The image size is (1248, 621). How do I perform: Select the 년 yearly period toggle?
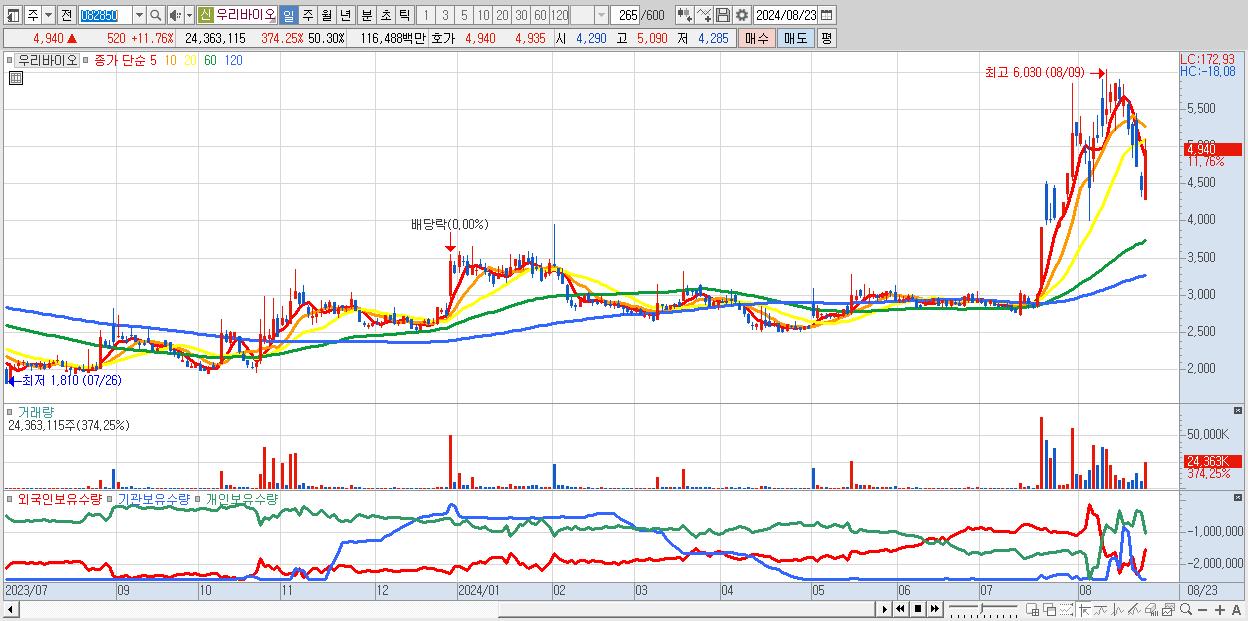pyautogui.click(x=345, y=15)
